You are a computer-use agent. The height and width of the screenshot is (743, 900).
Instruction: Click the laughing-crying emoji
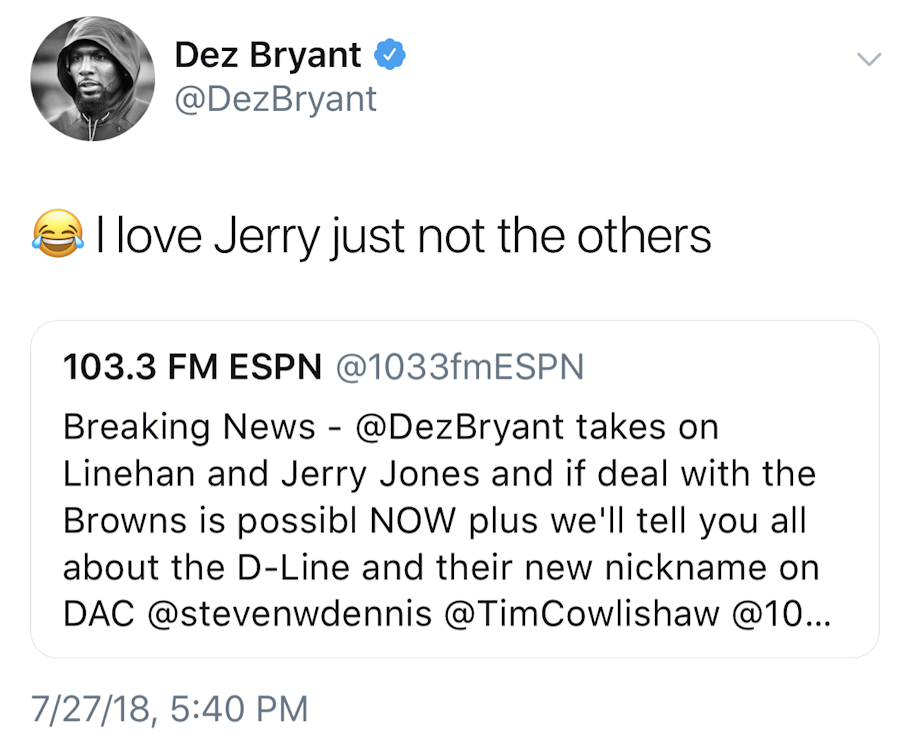point(58,236)
